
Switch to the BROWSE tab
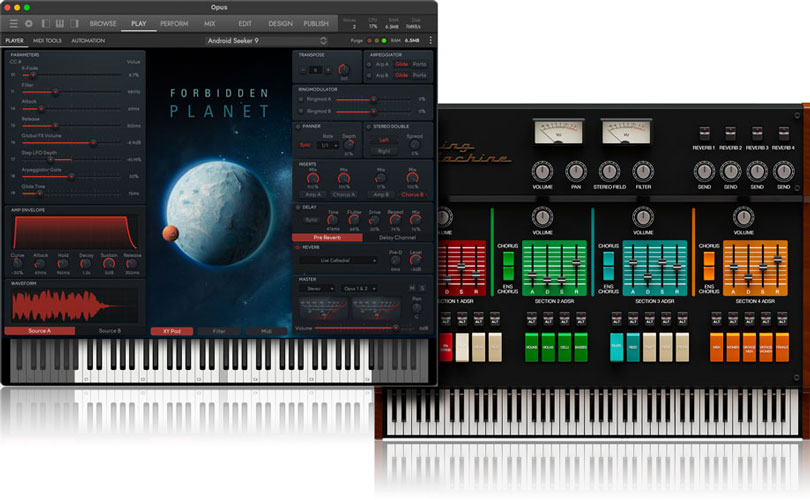(x=103, y=24)
